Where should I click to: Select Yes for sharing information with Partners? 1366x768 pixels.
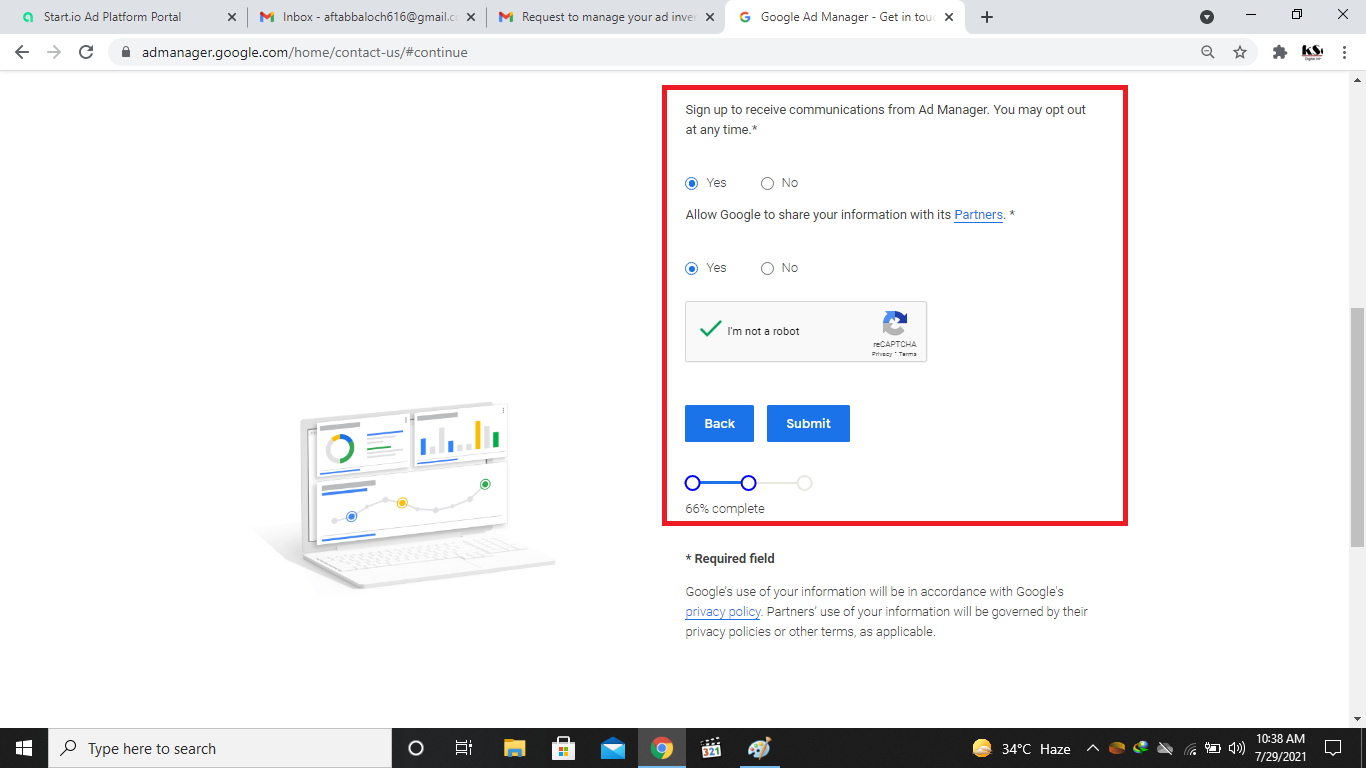click(692, 268)
